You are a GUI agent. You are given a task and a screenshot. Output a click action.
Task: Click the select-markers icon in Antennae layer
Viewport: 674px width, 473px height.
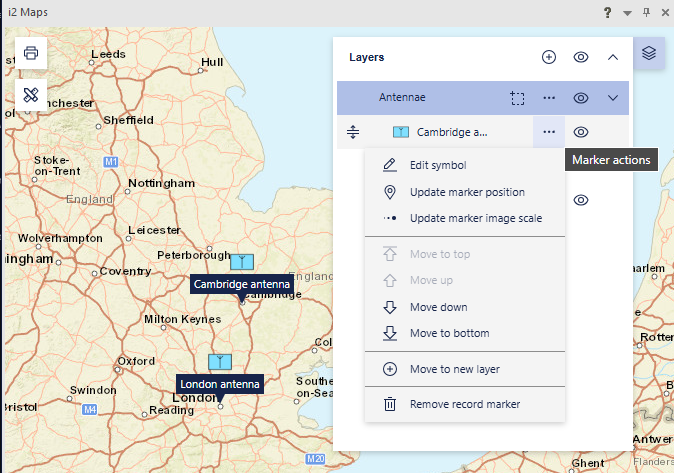pyautogui.click(x=516, y=98)
